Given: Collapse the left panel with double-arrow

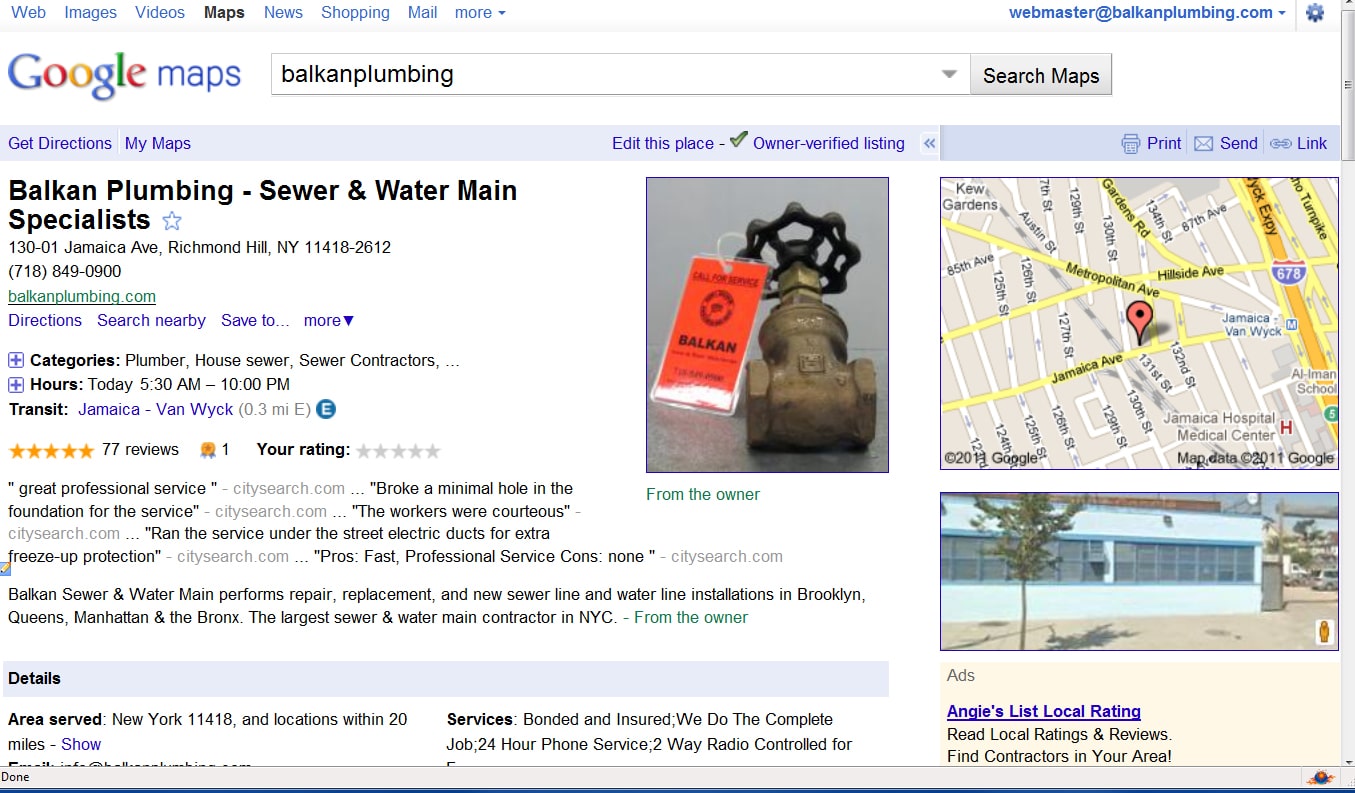Looking at the screenshot, I should tap(929, 143).
